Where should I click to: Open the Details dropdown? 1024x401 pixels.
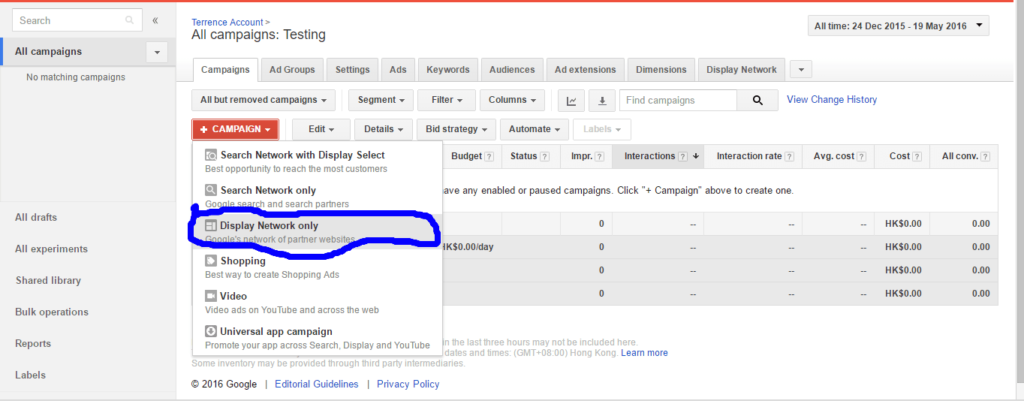(x=383, y=129)
